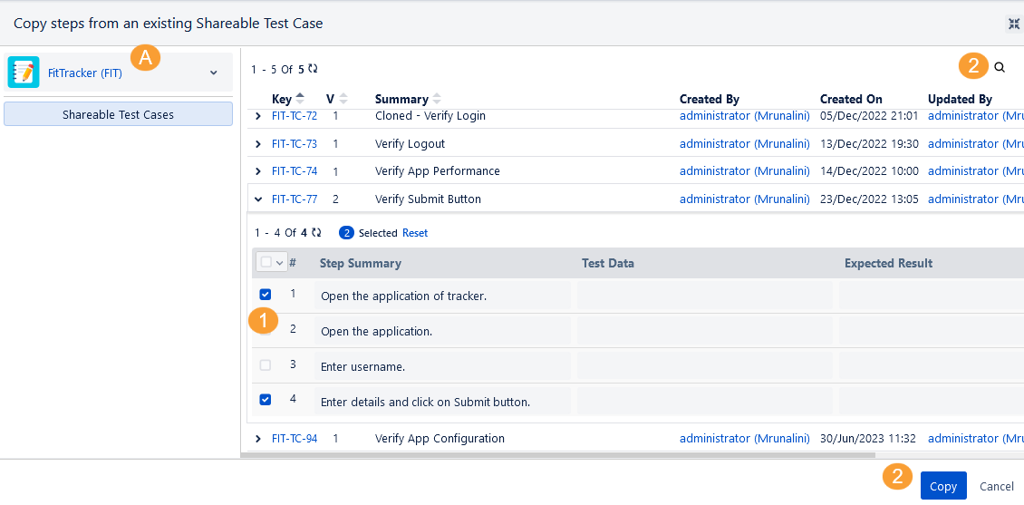Sort by Summary column arrows
The width and height of the screenshot is (1024, 505).
click(437, 99)
